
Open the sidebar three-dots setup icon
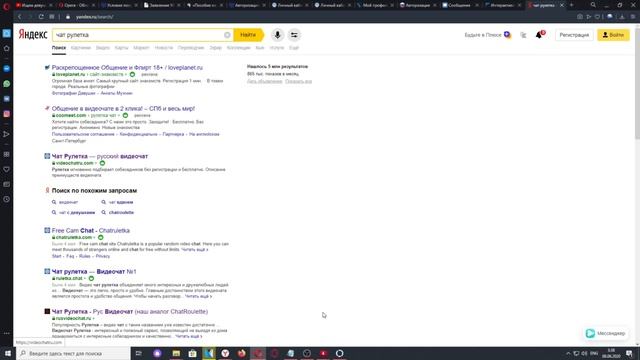(7, 333)
